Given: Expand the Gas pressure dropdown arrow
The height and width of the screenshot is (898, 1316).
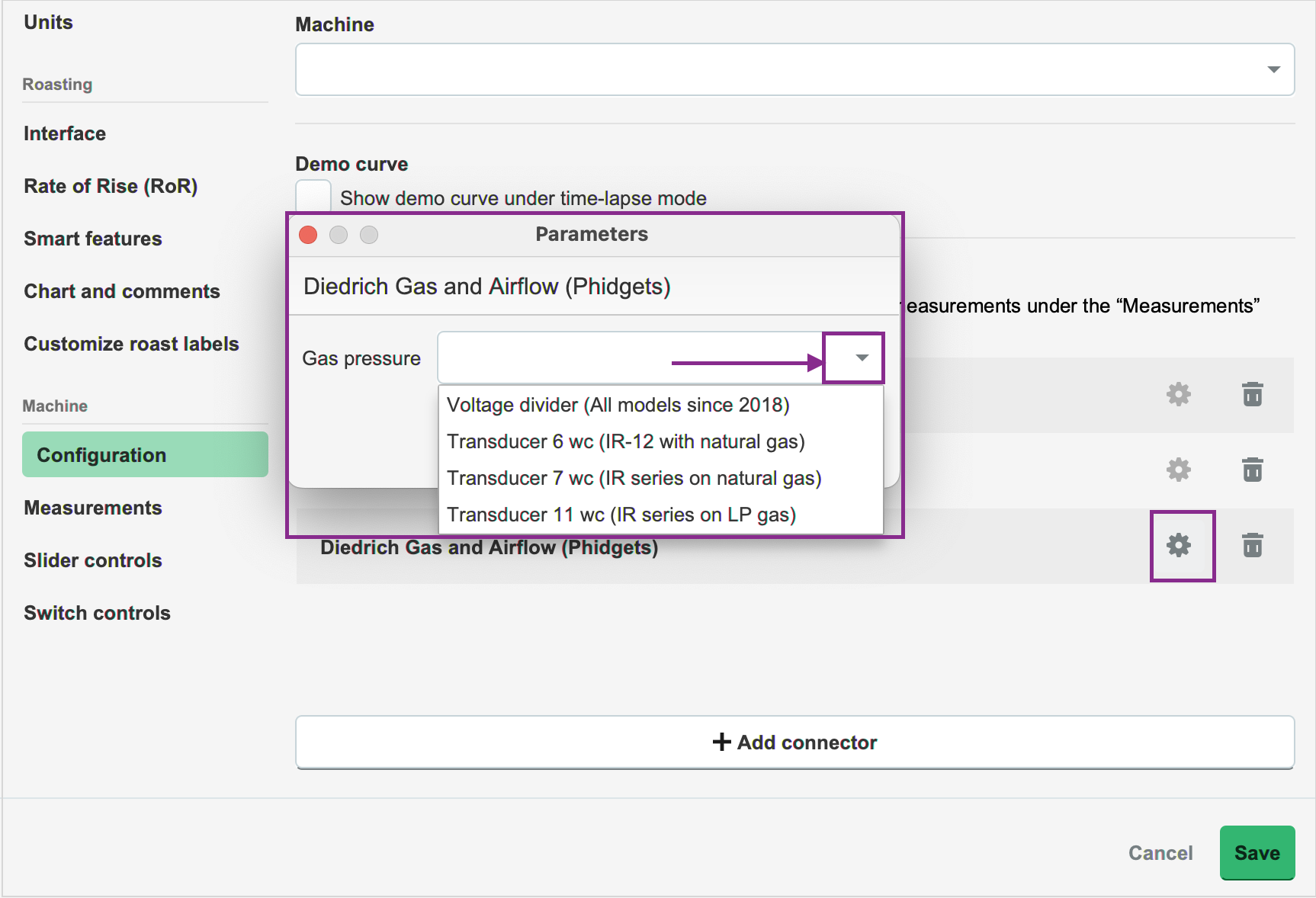Looking at the screenshot, I should (862, 358).
